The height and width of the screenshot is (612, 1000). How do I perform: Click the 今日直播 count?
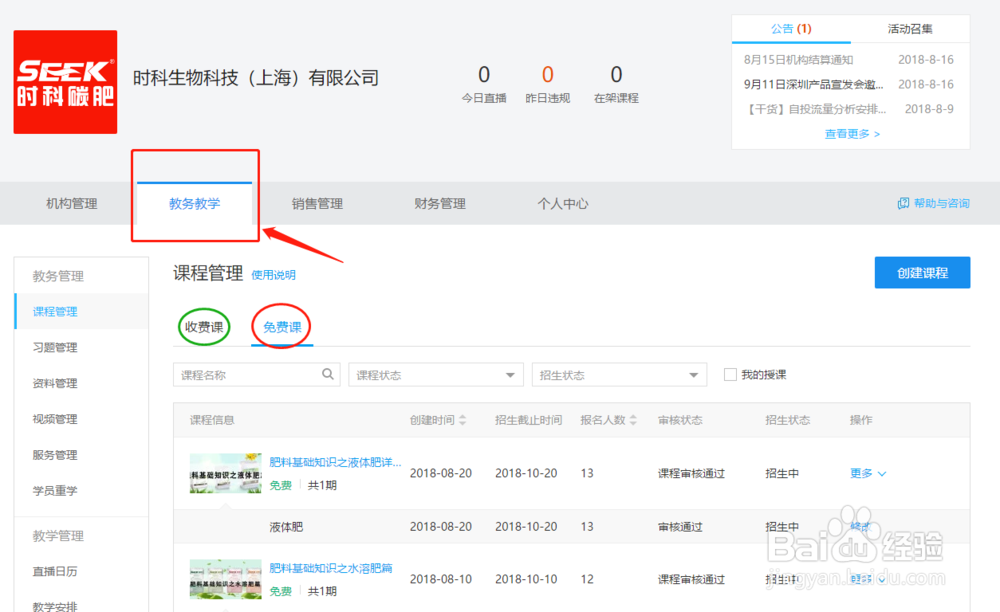(484, 75)
